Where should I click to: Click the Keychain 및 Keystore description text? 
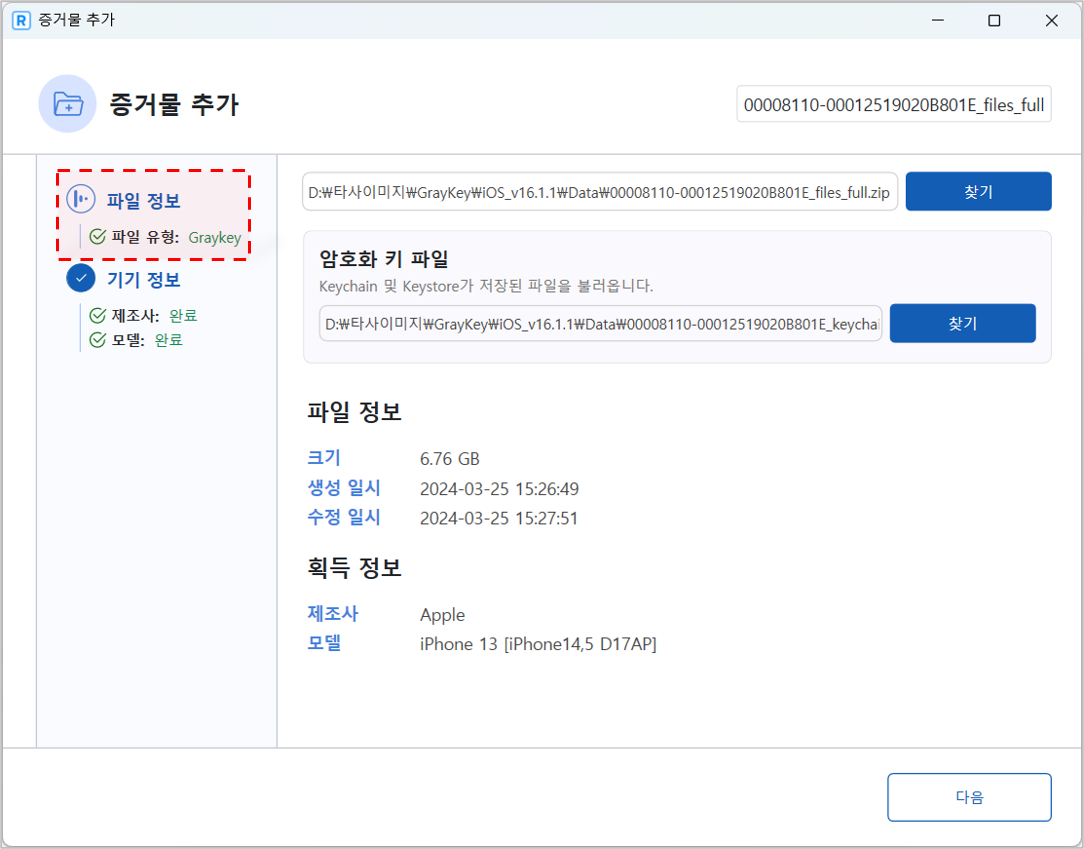click(485, 286)
